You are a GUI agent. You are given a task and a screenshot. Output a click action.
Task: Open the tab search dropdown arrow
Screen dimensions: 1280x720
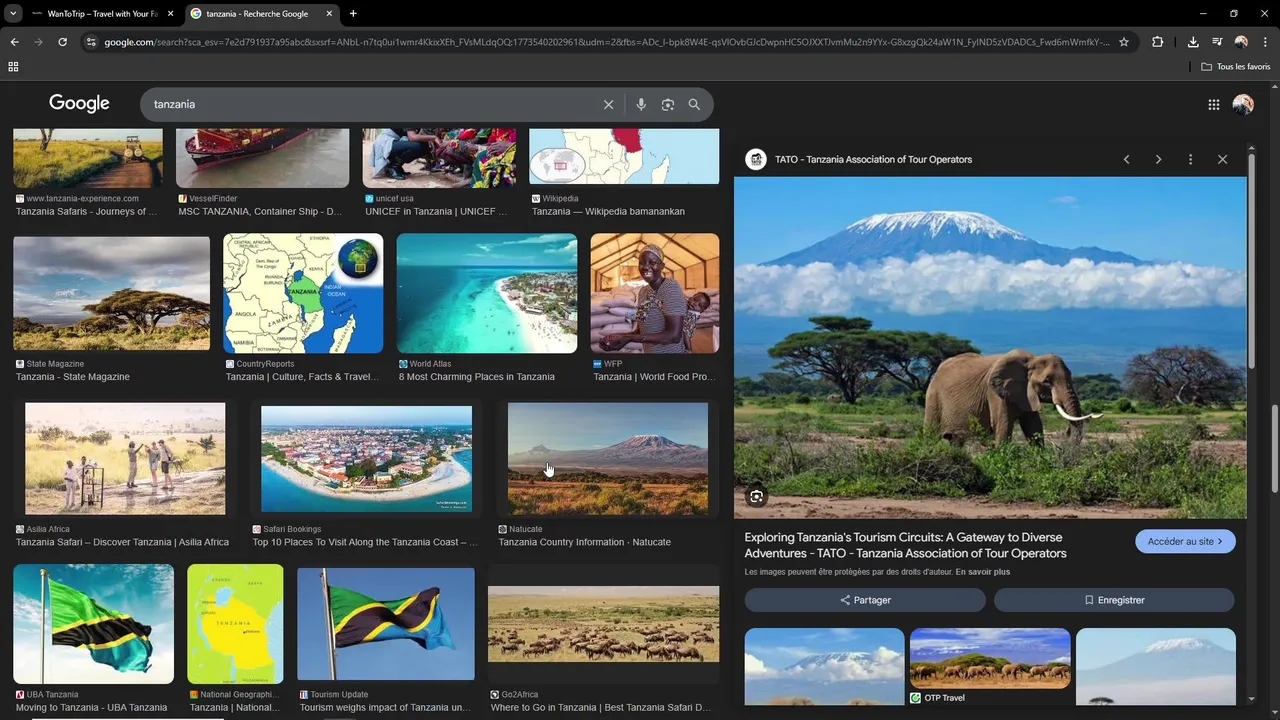click(13, 14)
